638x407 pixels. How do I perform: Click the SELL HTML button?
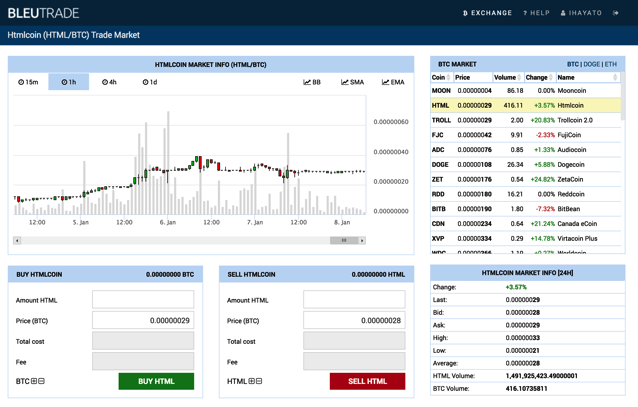[x=367, y=381]
